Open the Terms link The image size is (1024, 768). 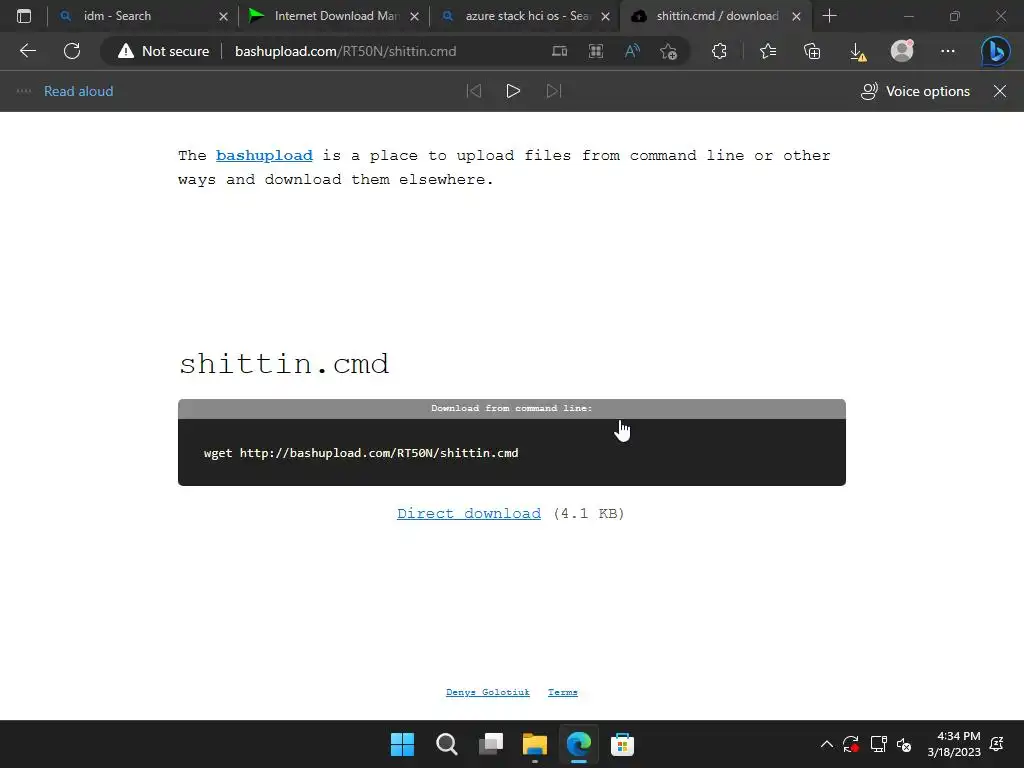click(563, 692)
